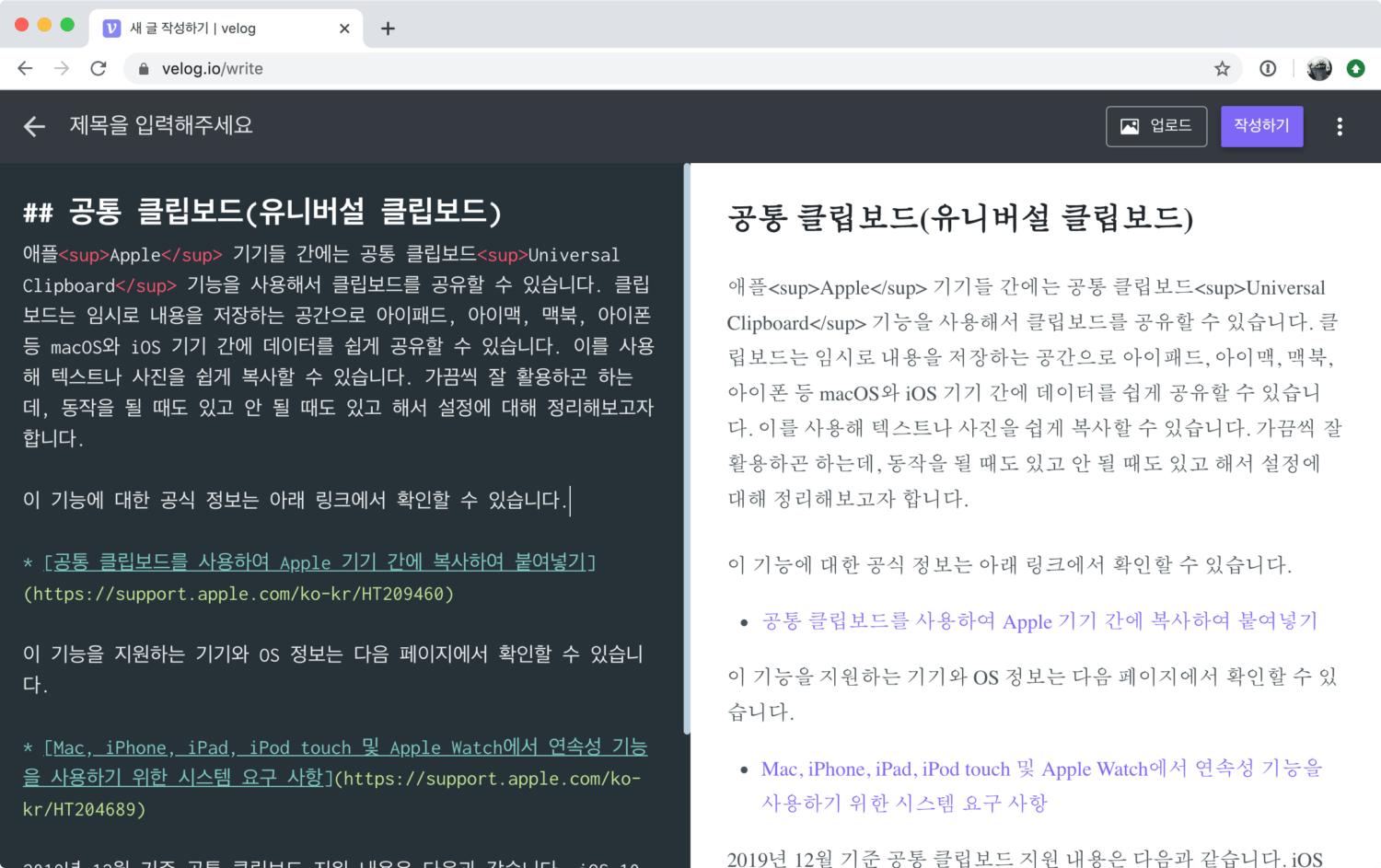
Task: Click the markdown heading ## 공통 클립보드
Action: pyautogui.click(x=262, y=213)
